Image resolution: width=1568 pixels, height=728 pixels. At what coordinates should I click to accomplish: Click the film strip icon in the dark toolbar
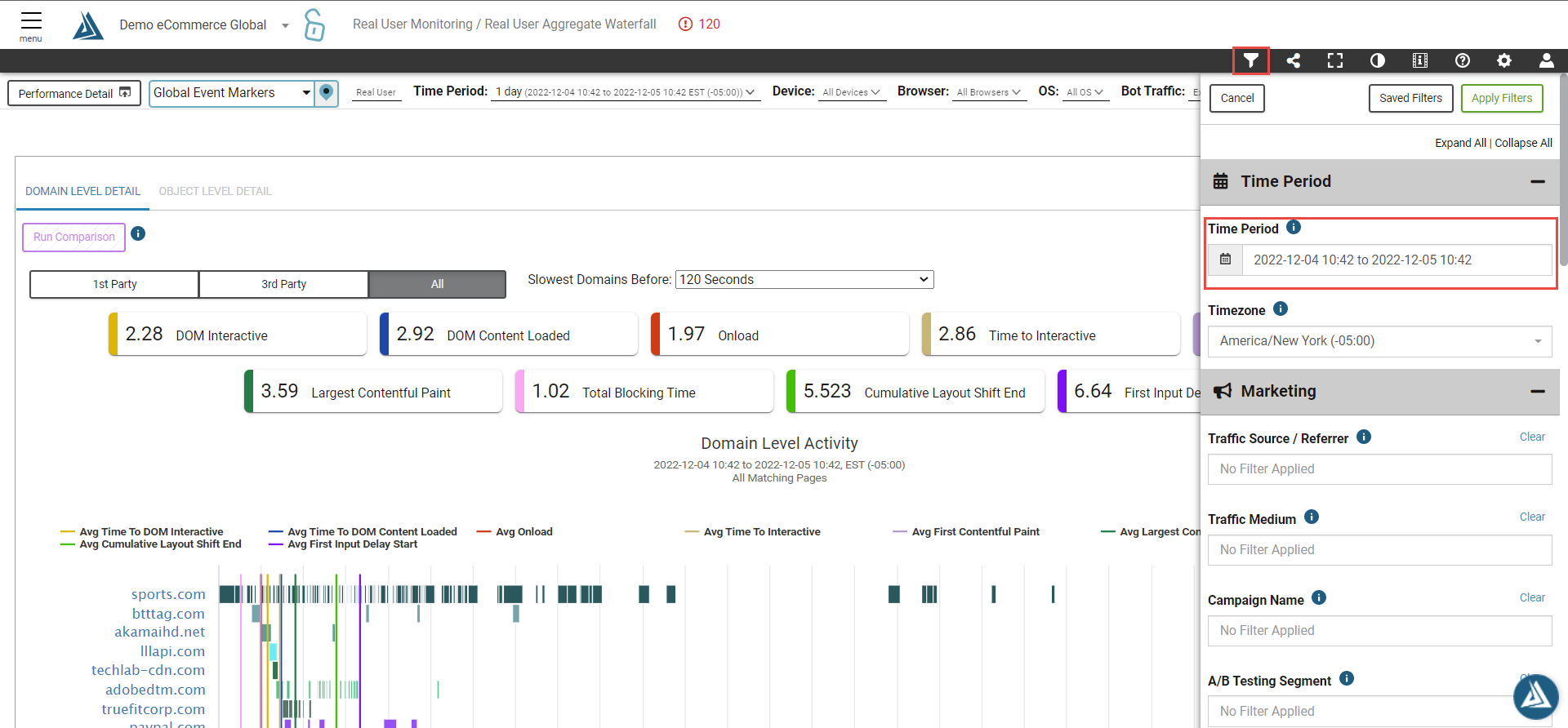click(1420, 60)
